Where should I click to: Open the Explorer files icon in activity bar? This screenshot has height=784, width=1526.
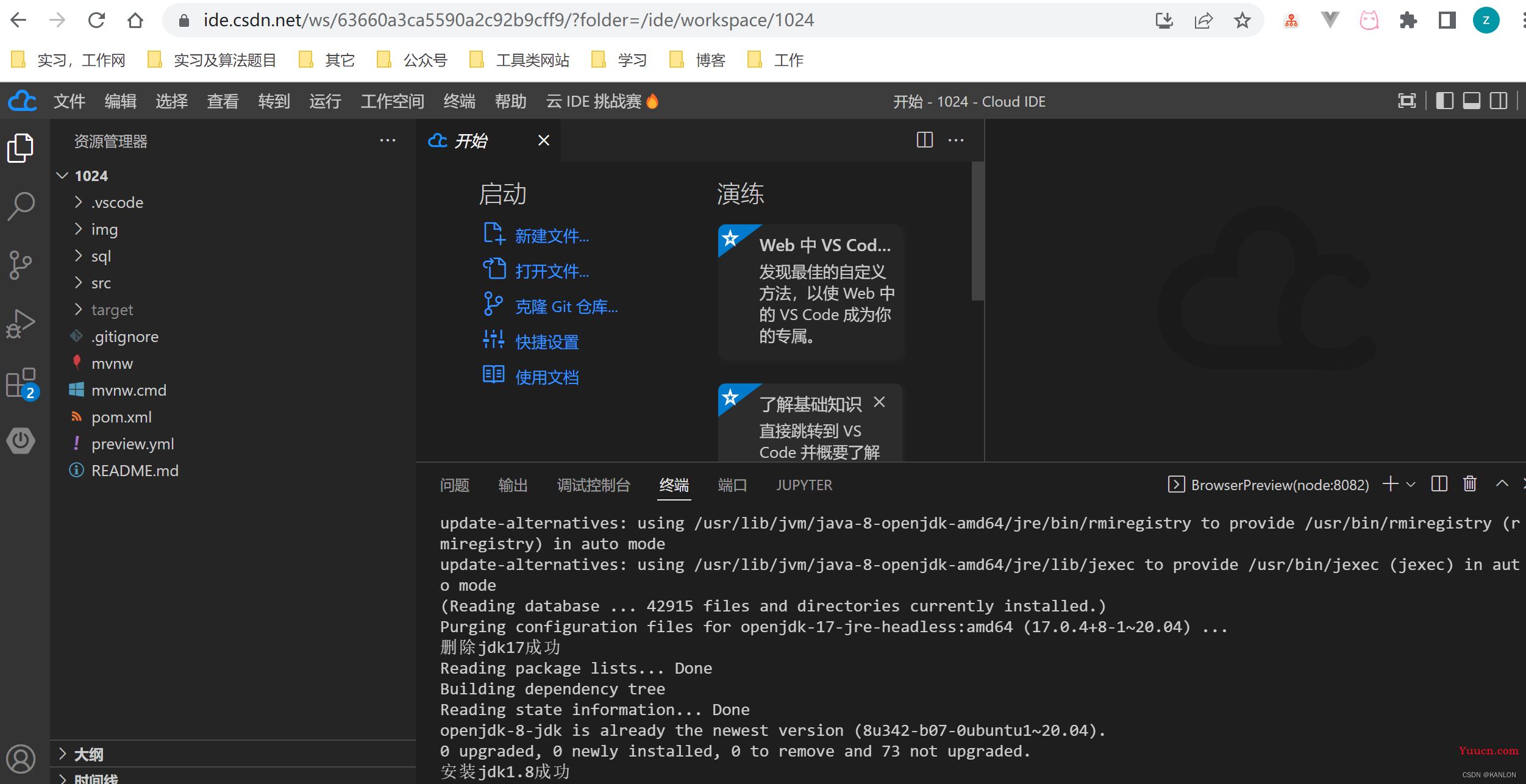[21, 148]
